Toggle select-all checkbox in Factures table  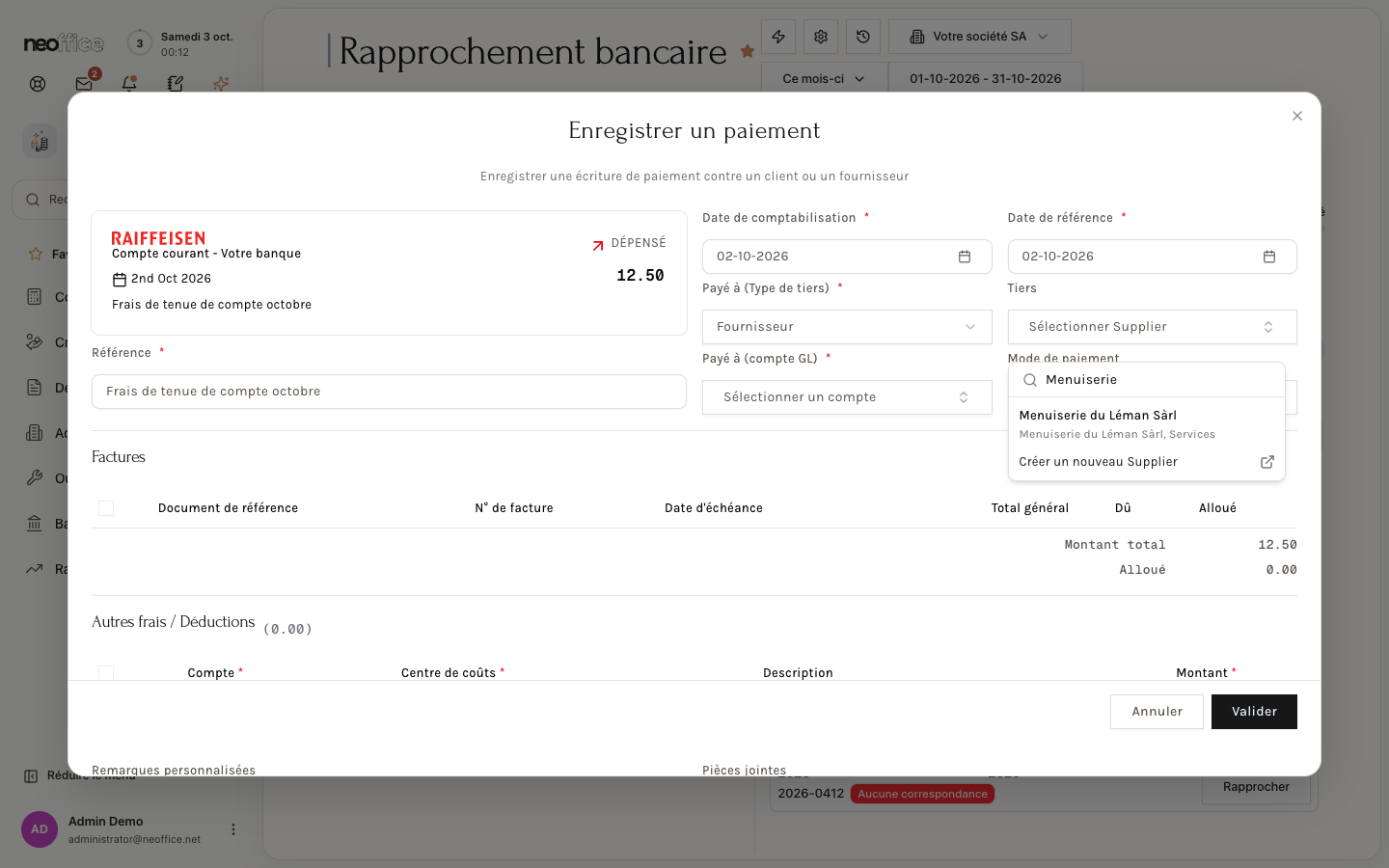[x=106, y=508]
